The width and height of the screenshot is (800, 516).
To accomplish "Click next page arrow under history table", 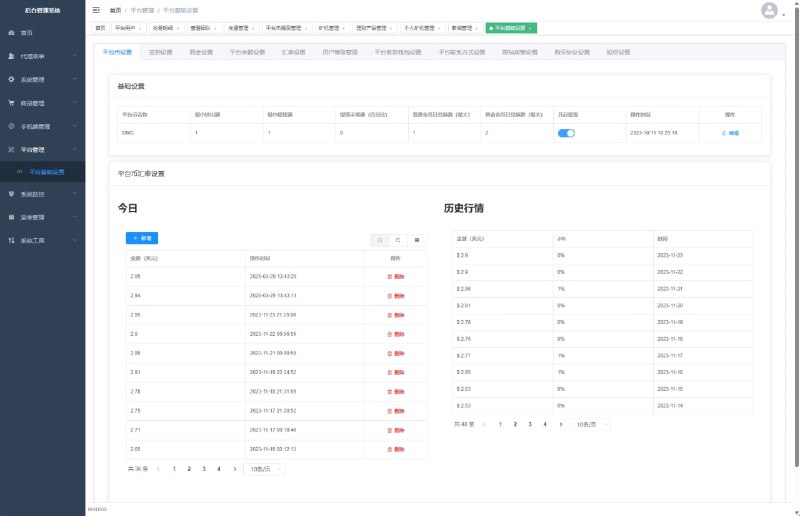I will pos(561,424).
